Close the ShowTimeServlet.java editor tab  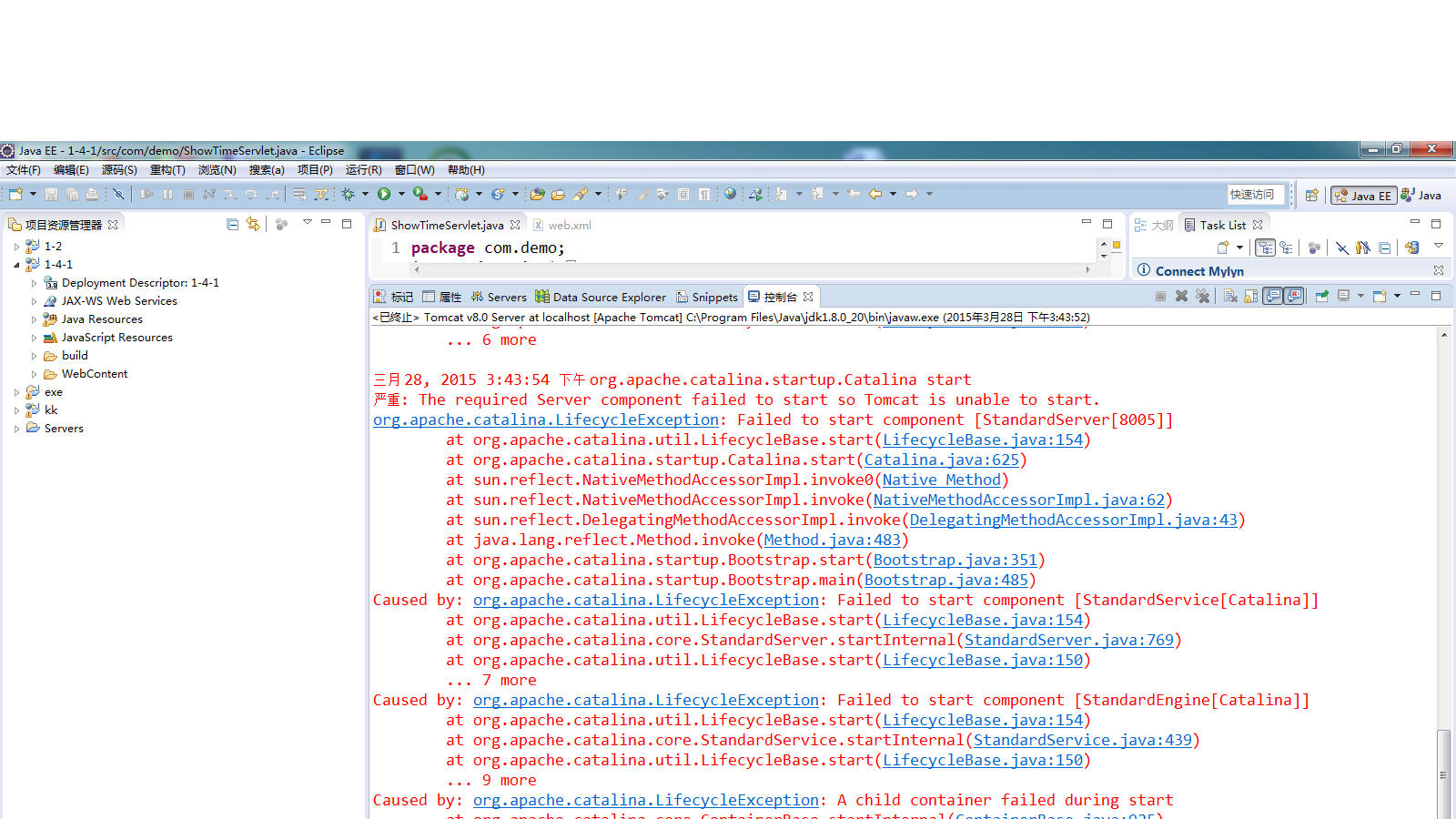pyautogui.click(x=515, y=225)
